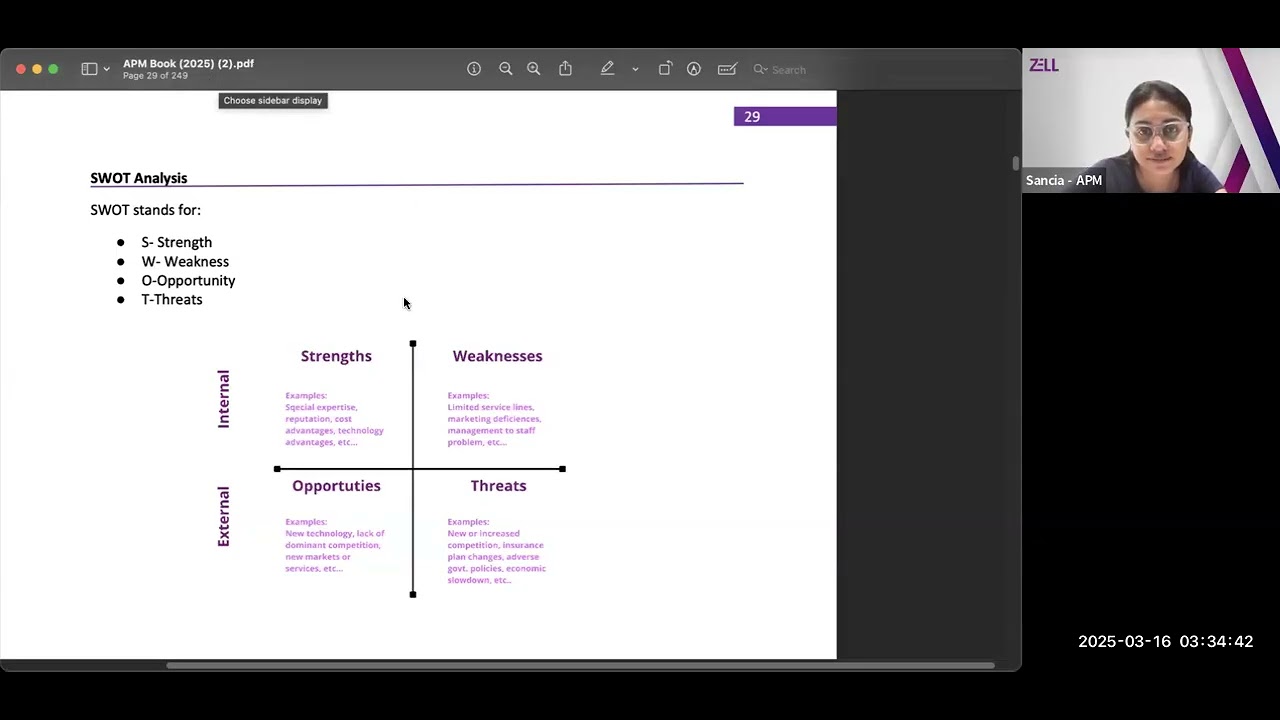This screenshot has height=720, width=1280.
Task: Click the Threats quadrant heading
Action: click(498, 486)
